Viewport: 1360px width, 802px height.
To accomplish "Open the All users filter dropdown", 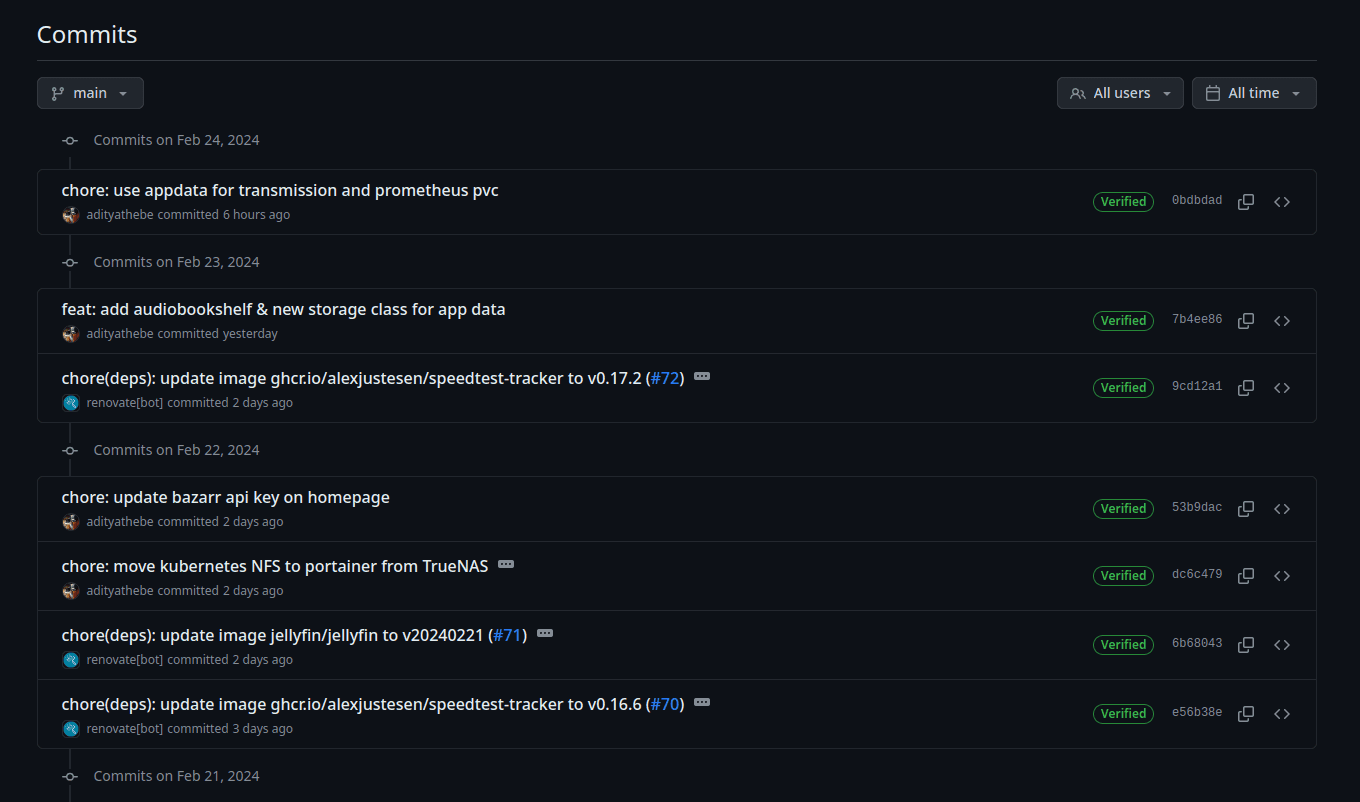I will [x=1120, y=93].
